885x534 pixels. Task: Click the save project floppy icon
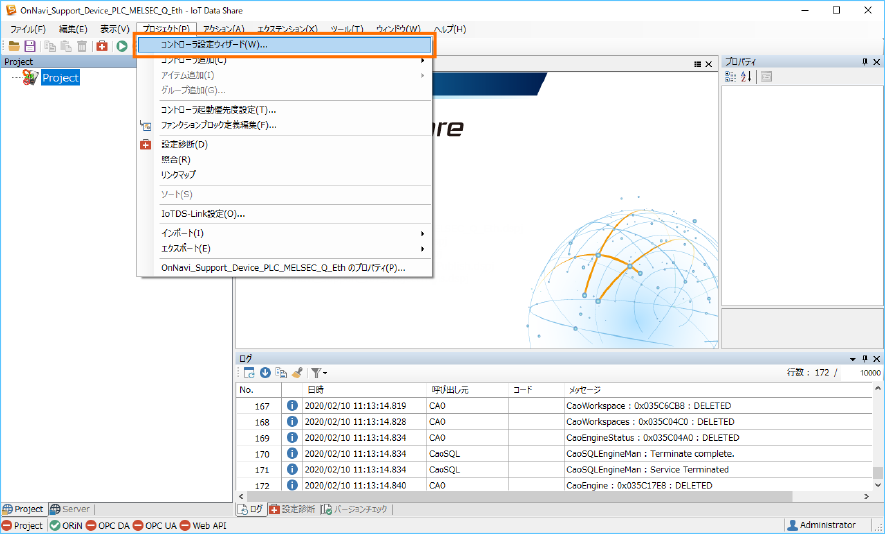point(30,46)
